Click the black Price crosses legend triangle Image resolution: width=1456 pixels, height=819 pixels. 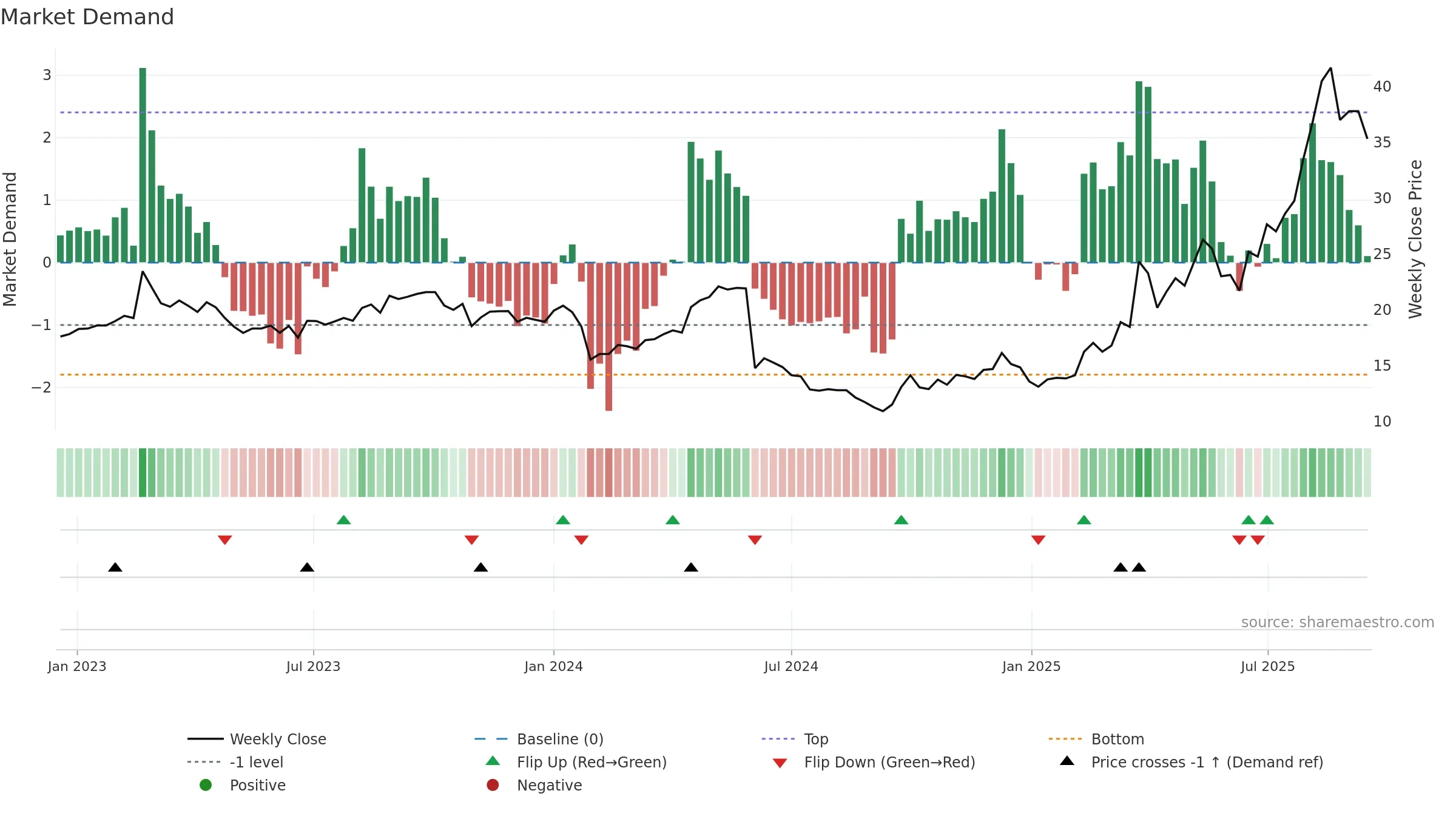pyautogui.click(x=1067, y=761)
